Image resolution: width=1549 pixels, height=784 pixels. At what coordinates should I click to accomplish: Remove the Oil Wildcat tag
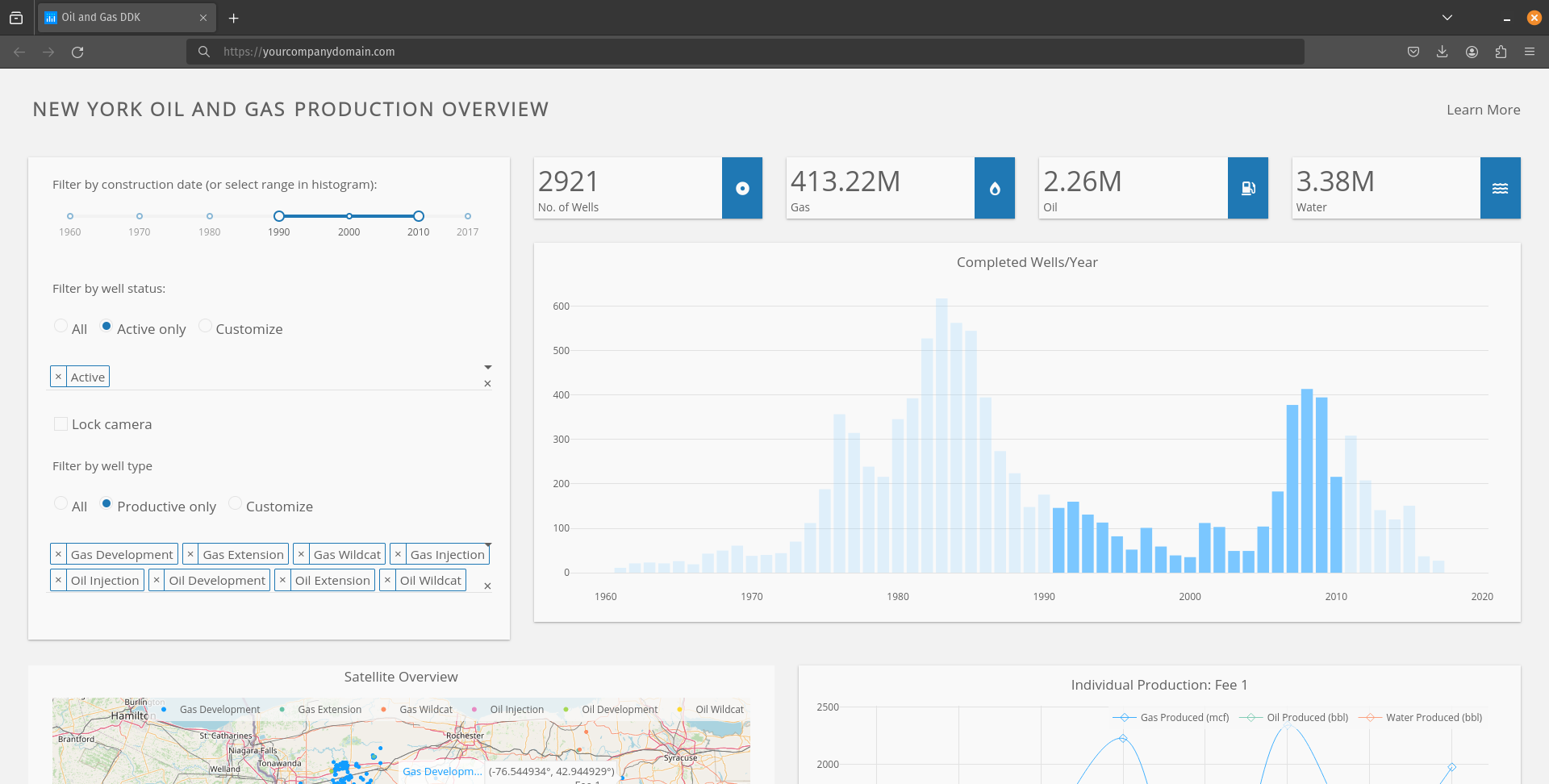387,580
